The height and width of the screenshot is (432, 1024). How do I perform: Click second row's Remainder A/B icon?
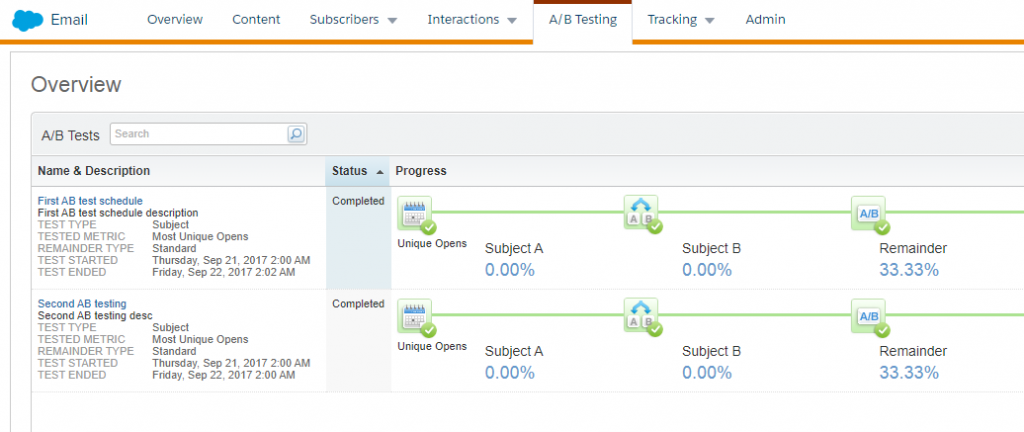click(869, 317)
